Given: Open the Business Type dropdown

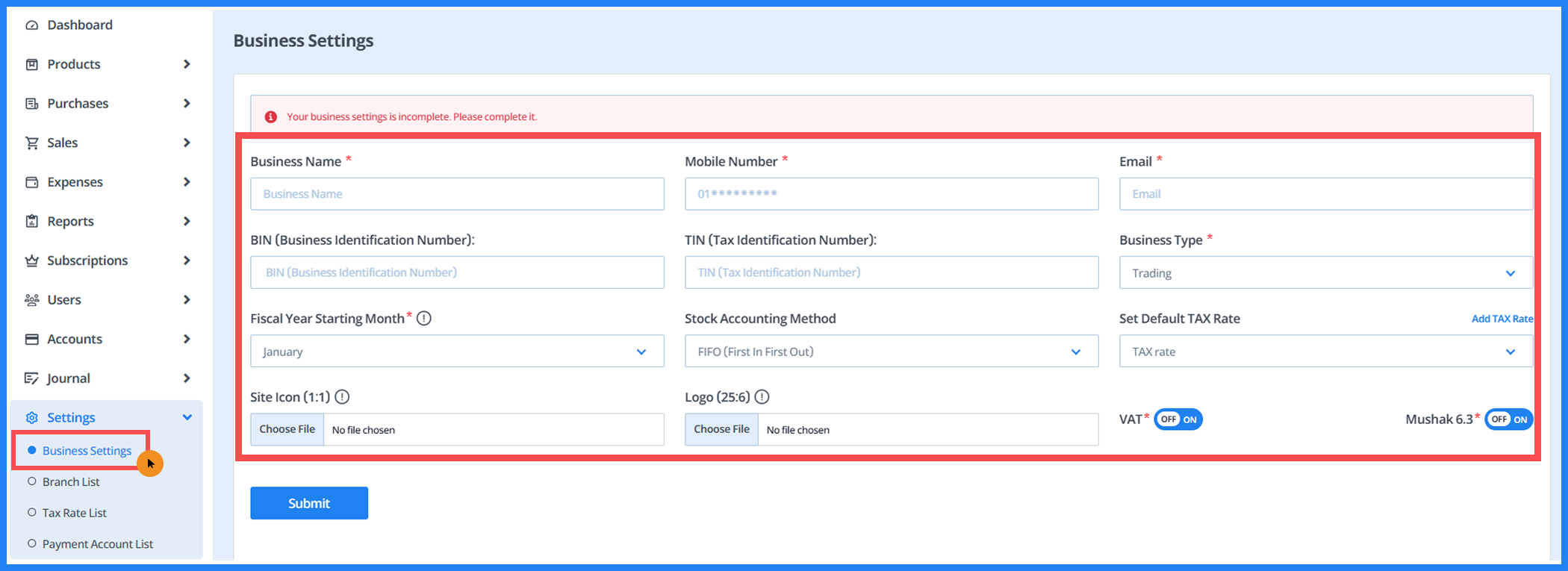Looking at the screenshot, I should tap(1325, 273).
